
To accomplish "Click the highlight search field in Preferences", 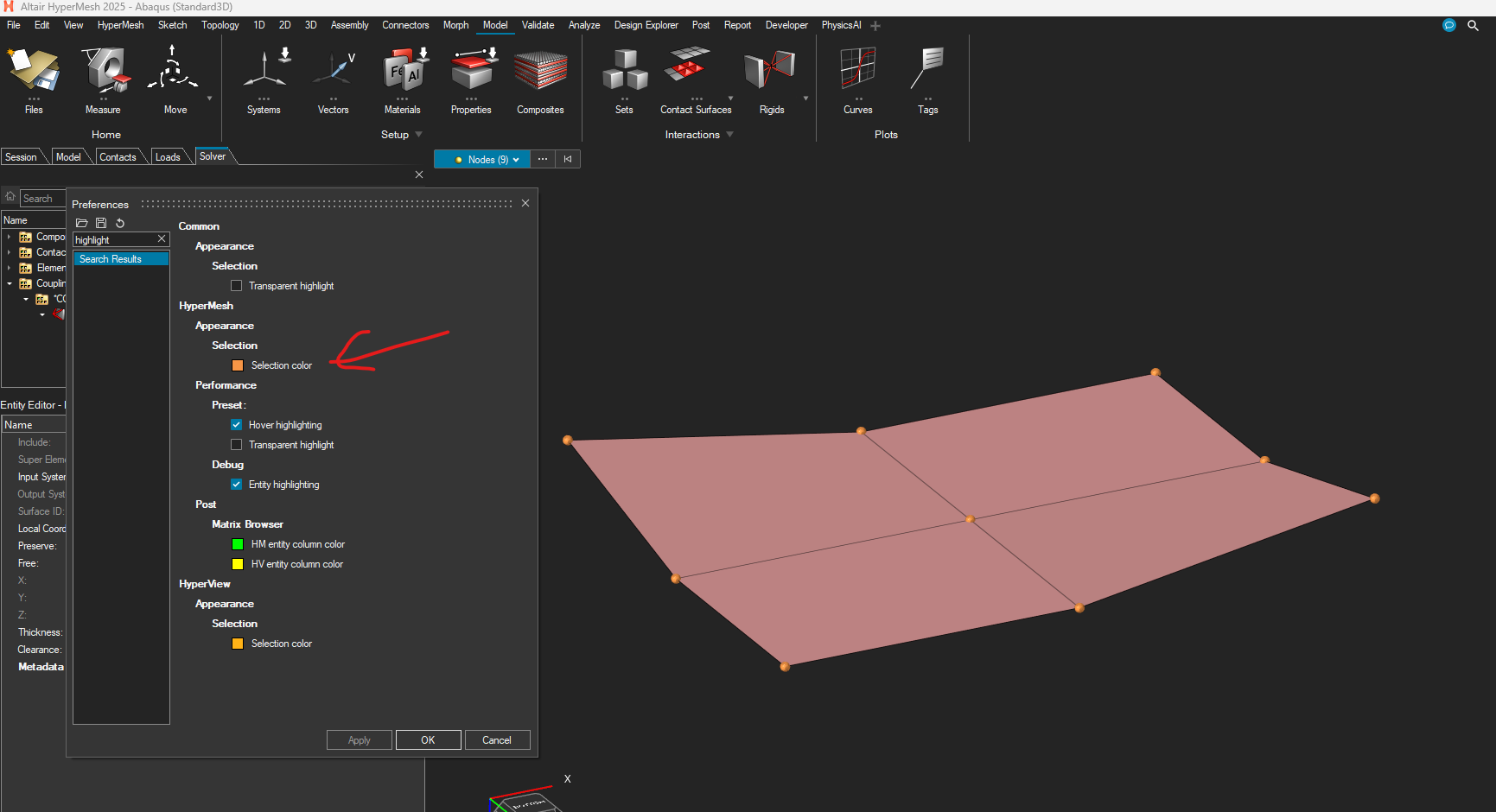I will (x=114, y=239).
